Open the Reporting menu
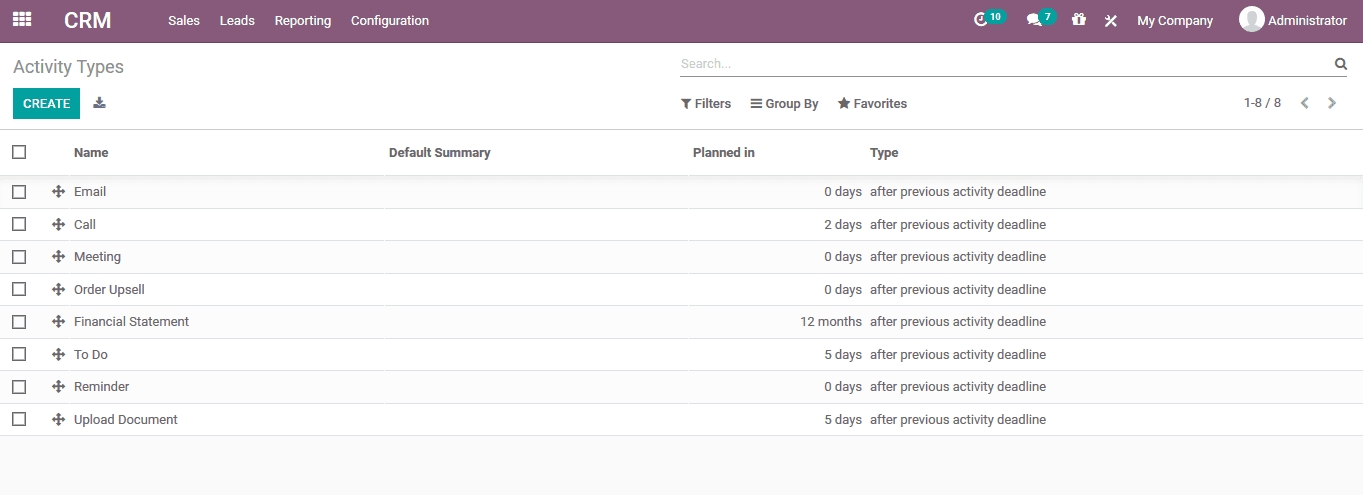 (302, 21)
